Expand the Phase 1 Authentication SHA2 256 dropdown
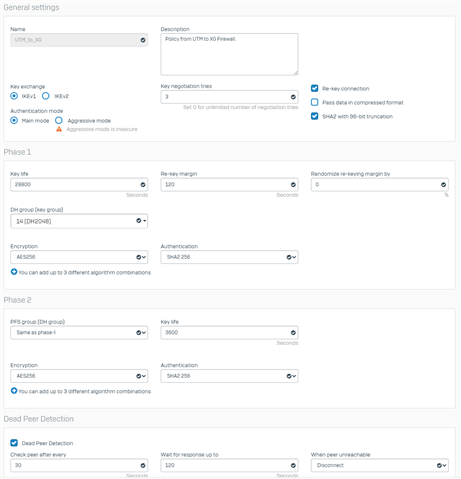Viewport: 461px width, 479px height. (229, 257)
